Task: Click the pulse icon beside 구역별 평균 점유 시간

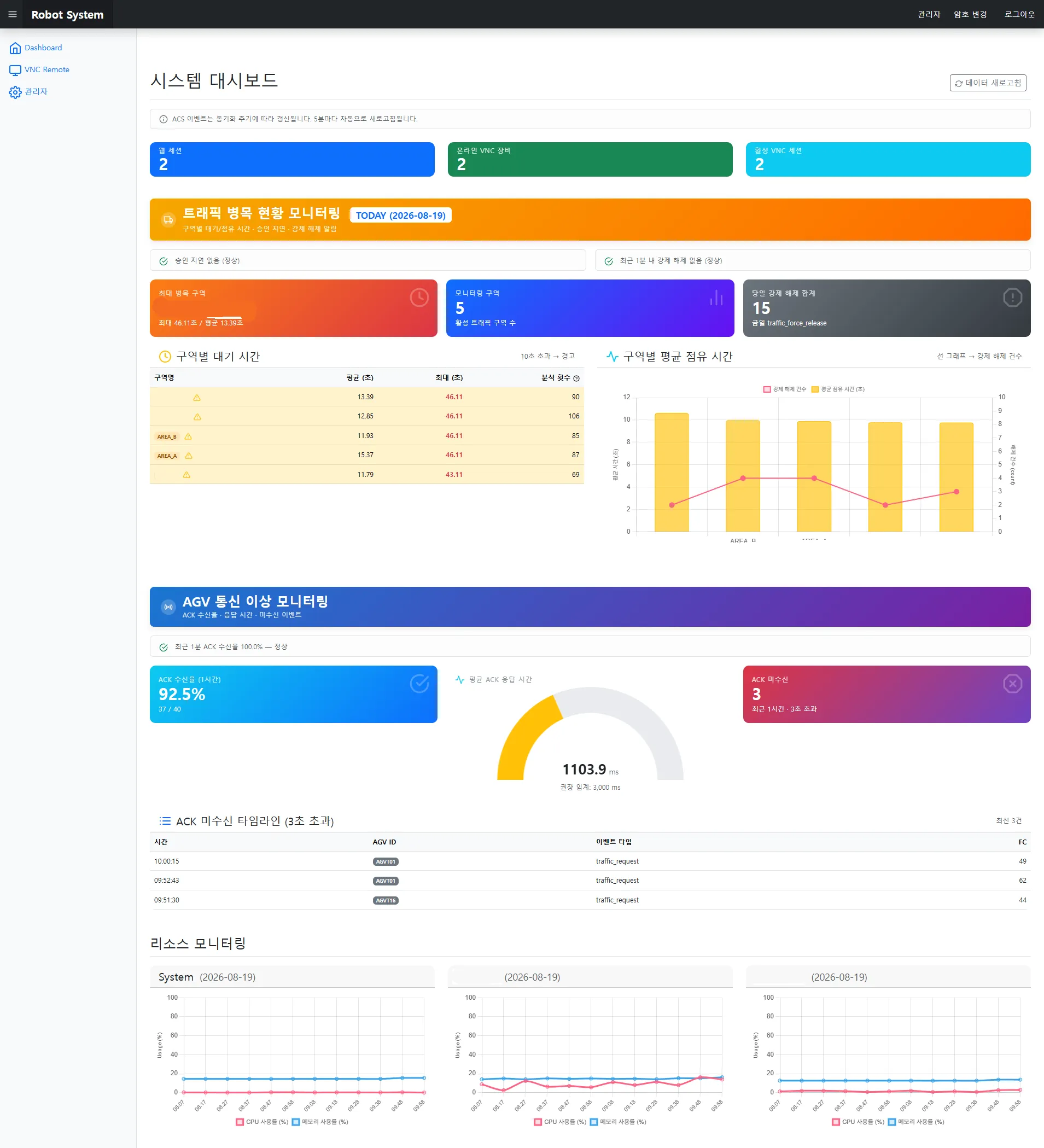Action: coord(613,357)
